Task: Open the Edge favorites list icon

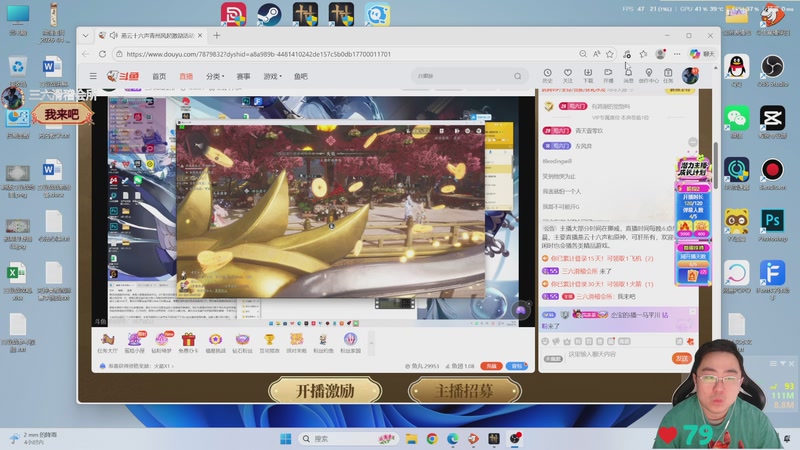Action: click(643, 54)
